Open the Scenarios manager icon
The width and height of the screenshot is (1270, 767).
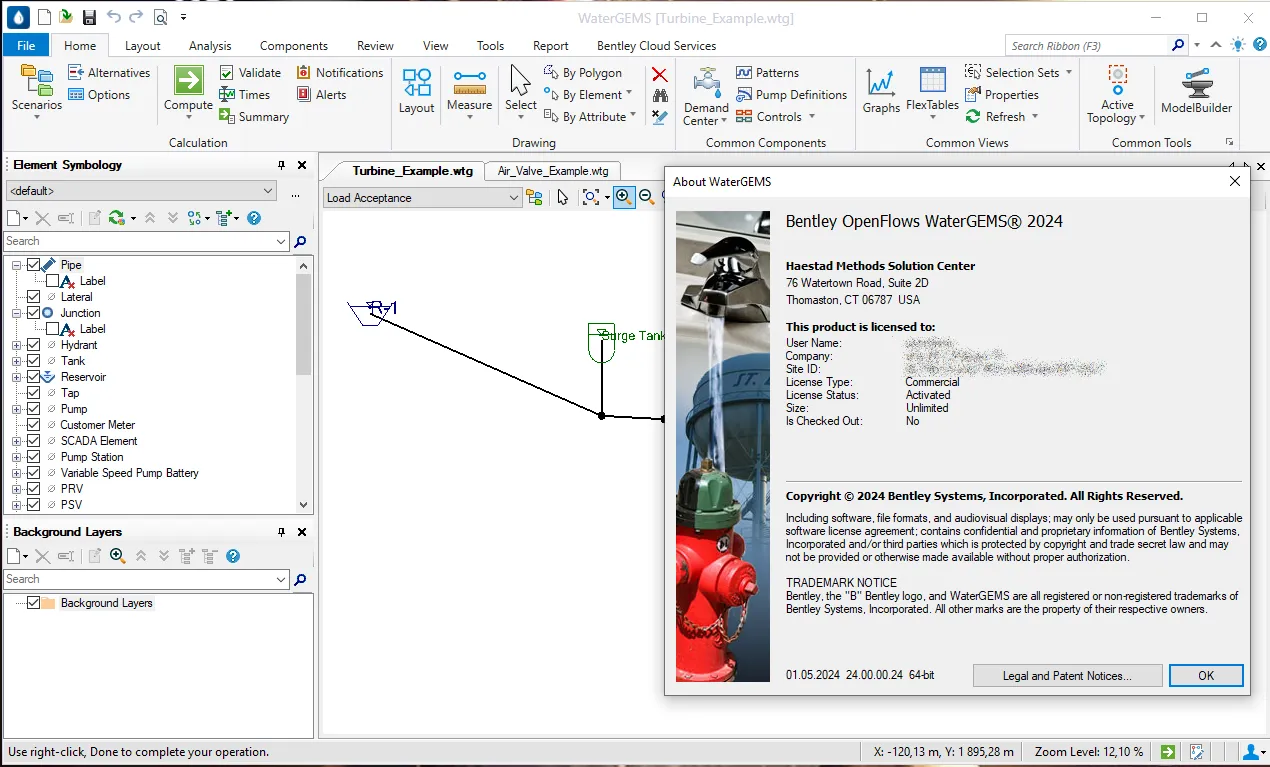pos(36,80)
